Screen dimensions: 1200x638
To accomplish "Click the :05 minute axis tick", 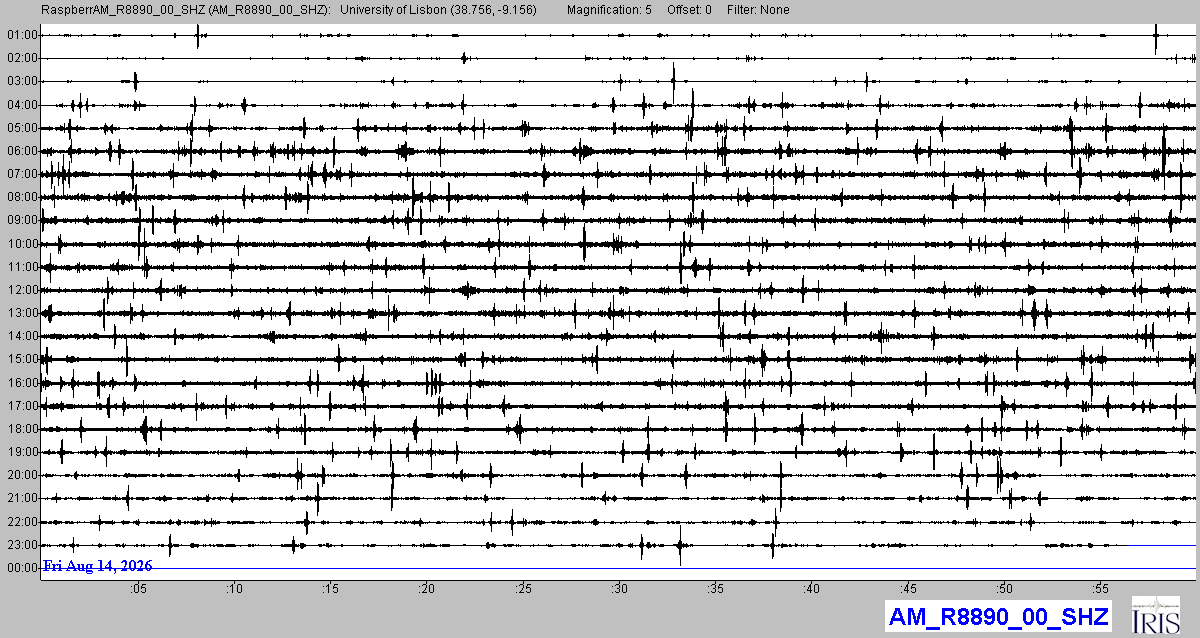I will pyautogui.click(x=138, y=588).
